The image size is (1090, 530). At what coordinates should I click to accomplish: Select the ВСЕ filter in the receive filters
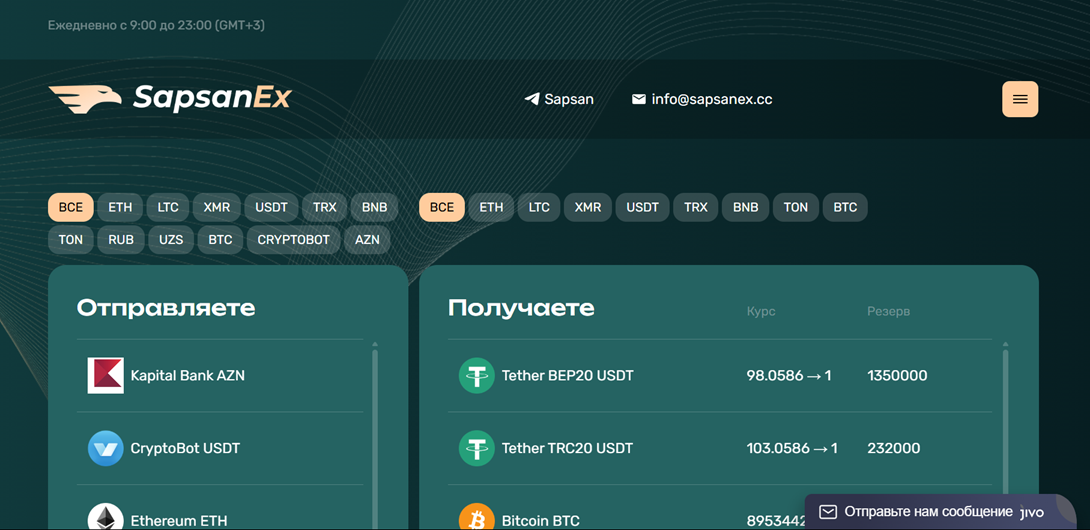click(442, 207)
